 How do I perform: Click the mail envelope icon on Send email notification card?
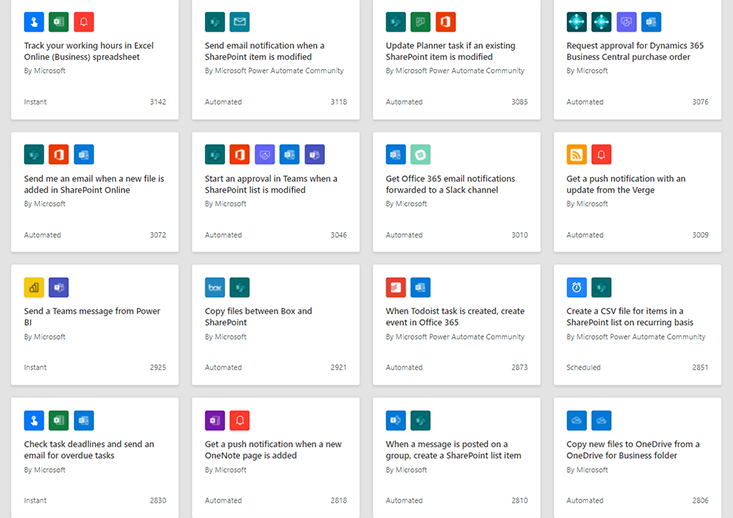click(x=240, y=22)
